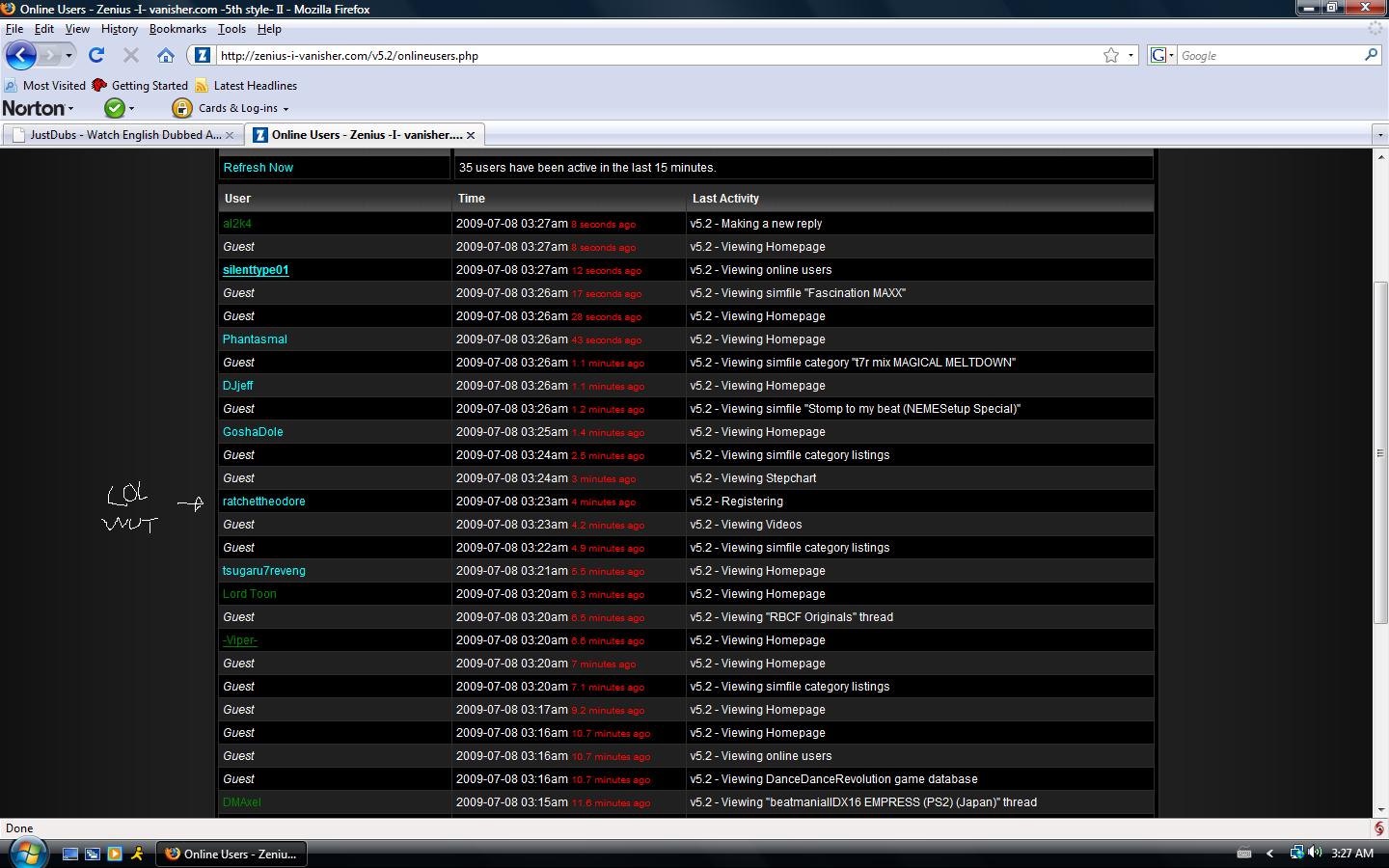Image resolution: width=1389 pixels, height=868 pixels.
Task: Click the Firefox taskbar button
Action: coord(231,854)
